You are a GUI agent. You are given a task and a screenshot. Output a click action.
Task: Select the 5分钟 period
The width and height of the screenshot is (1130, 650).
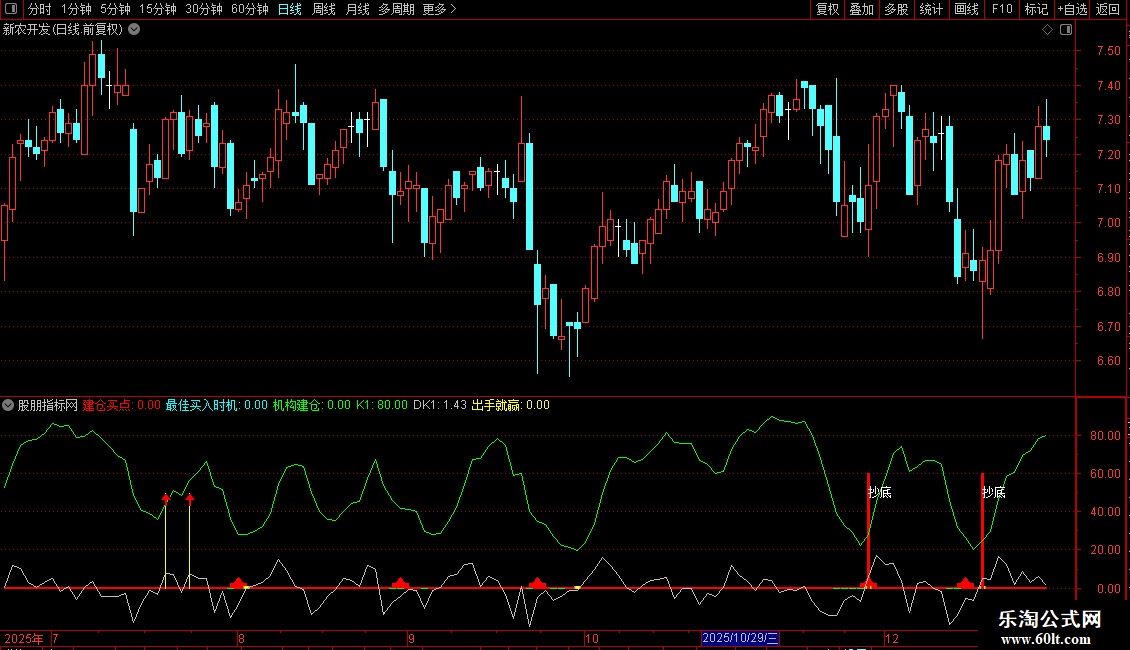pos(115,9)
